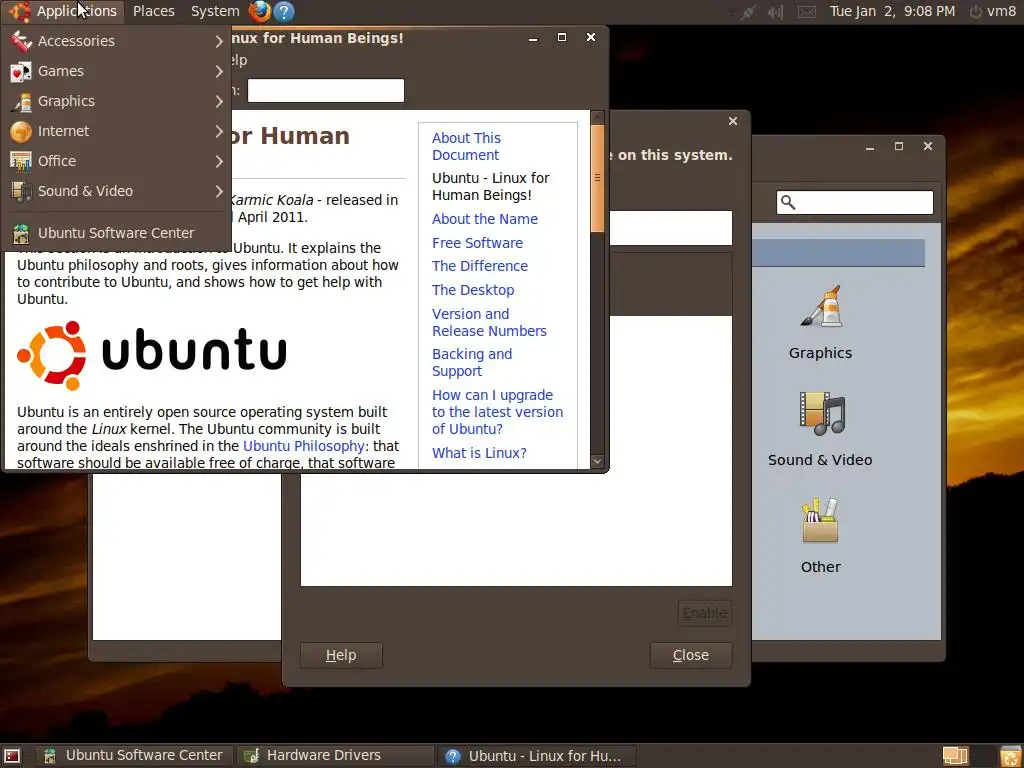Click the Software Center search box
The height and width of the screenshot is (768, 1024).
point(855,202)
